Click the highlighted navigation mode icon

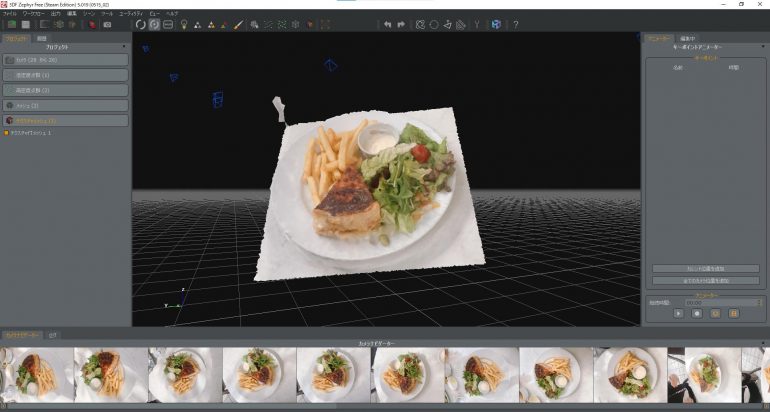154,24
